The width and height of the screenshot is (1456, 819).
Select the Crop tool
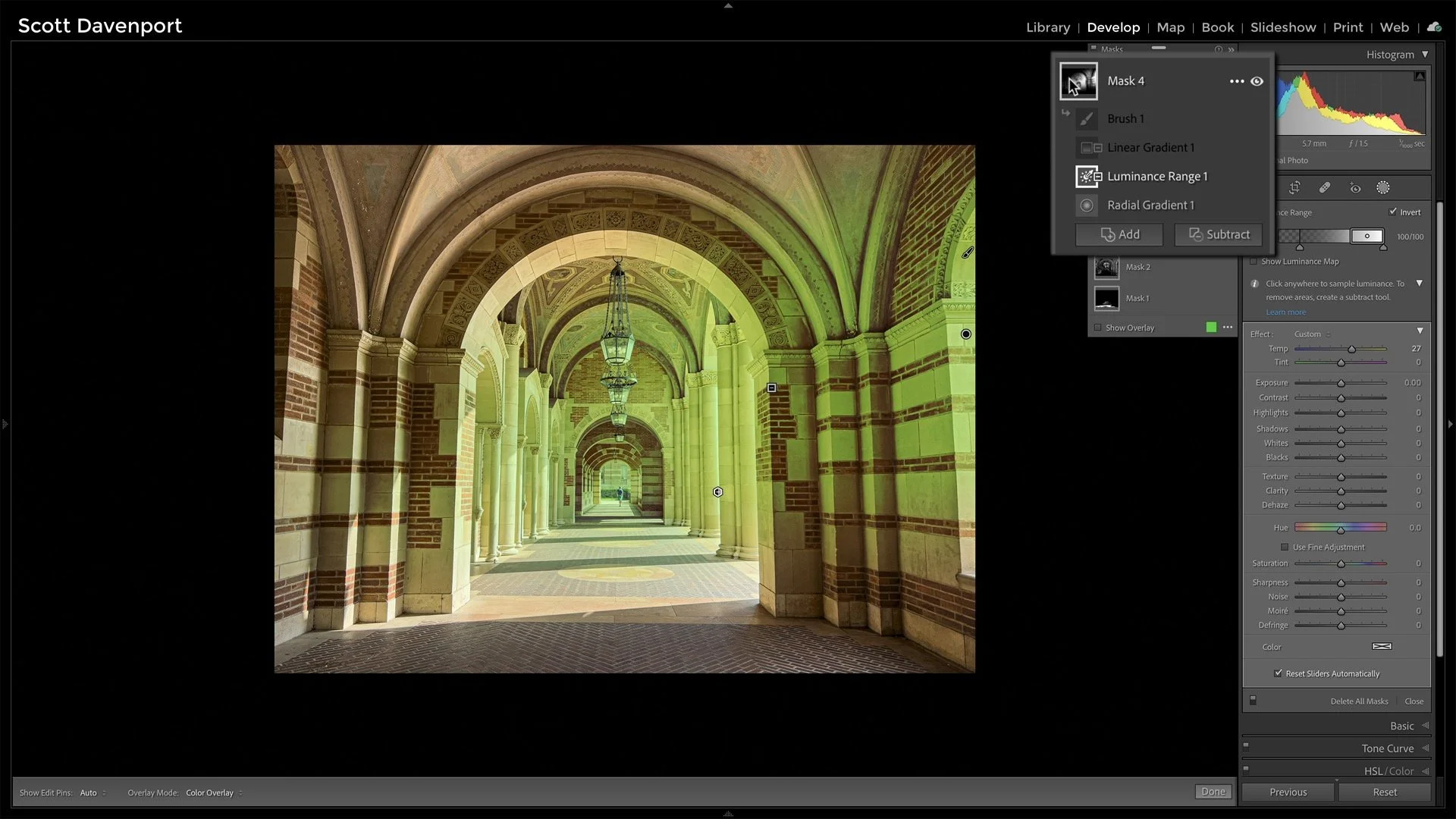1294,187
